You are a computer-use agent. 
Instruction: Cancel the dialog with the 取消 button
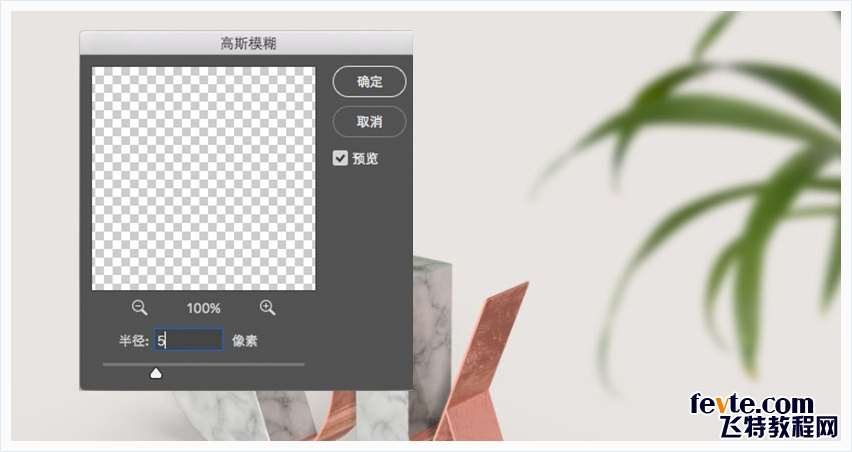click(x=369, y=122)
